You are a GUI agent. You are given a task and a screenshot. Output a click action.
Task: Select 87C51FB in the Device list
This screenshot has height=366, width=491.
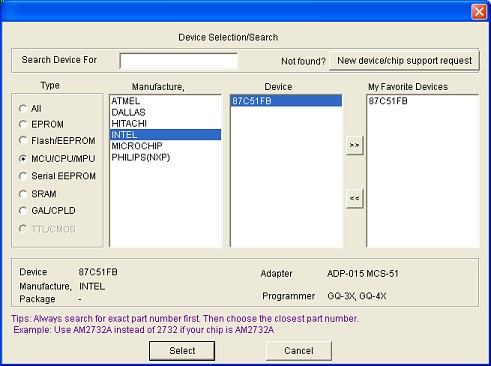[x=286, y=101]
